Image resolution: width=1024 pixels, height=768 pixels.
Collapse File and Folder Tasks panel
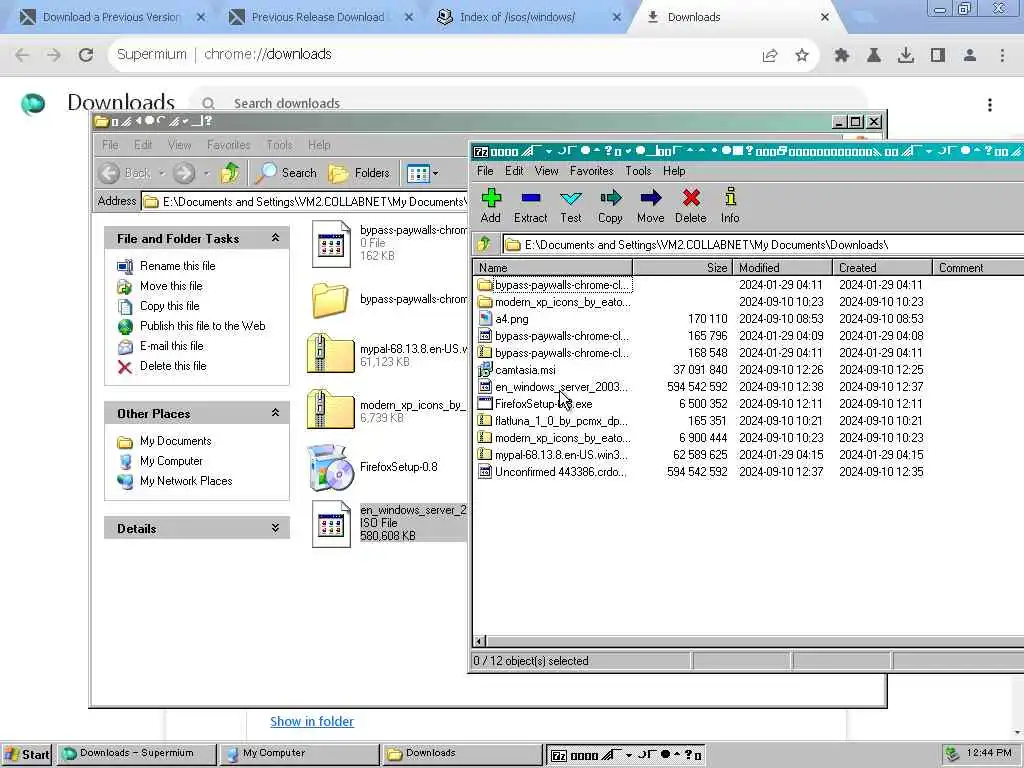(x=276, y=238)
